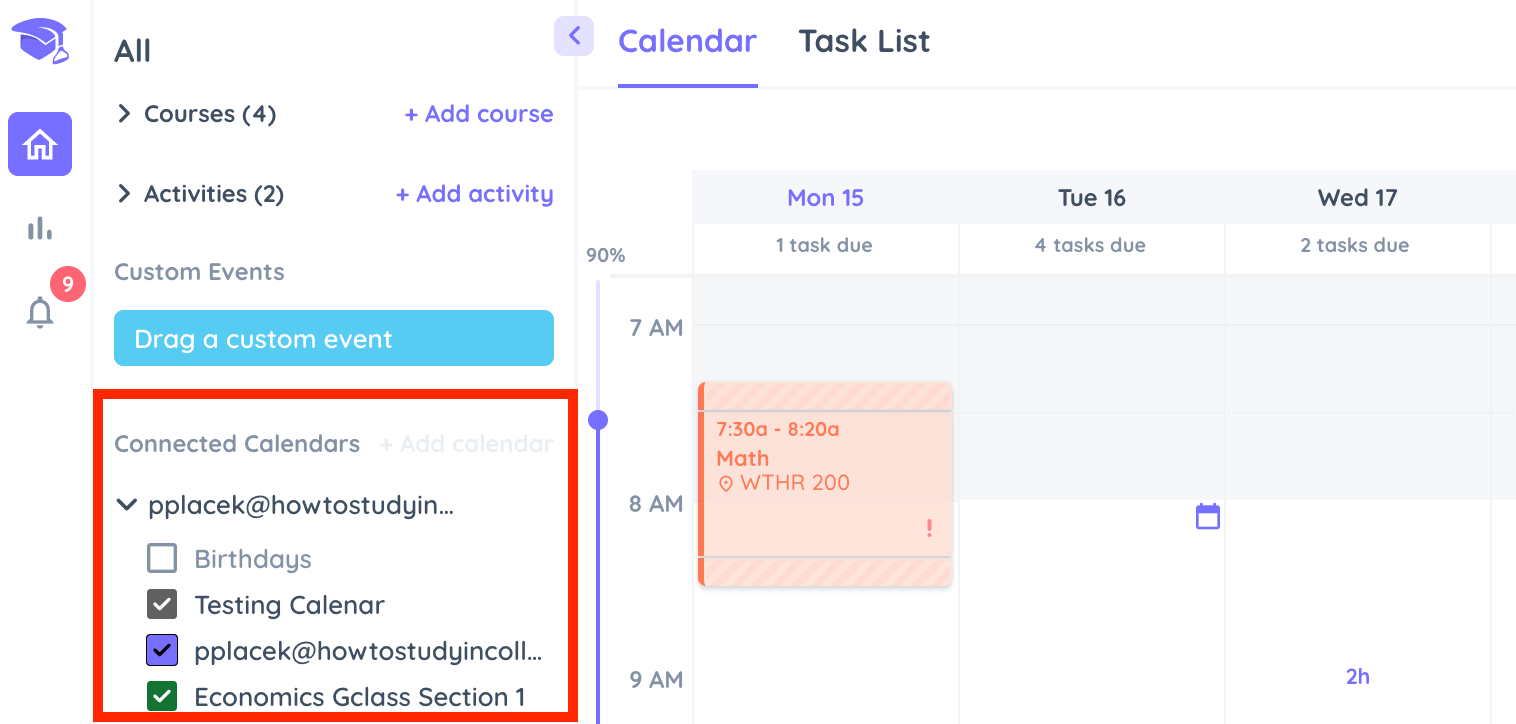Screen dimensions: 1516x724
Task: Switch to the Task List tab
Action: 864,41
